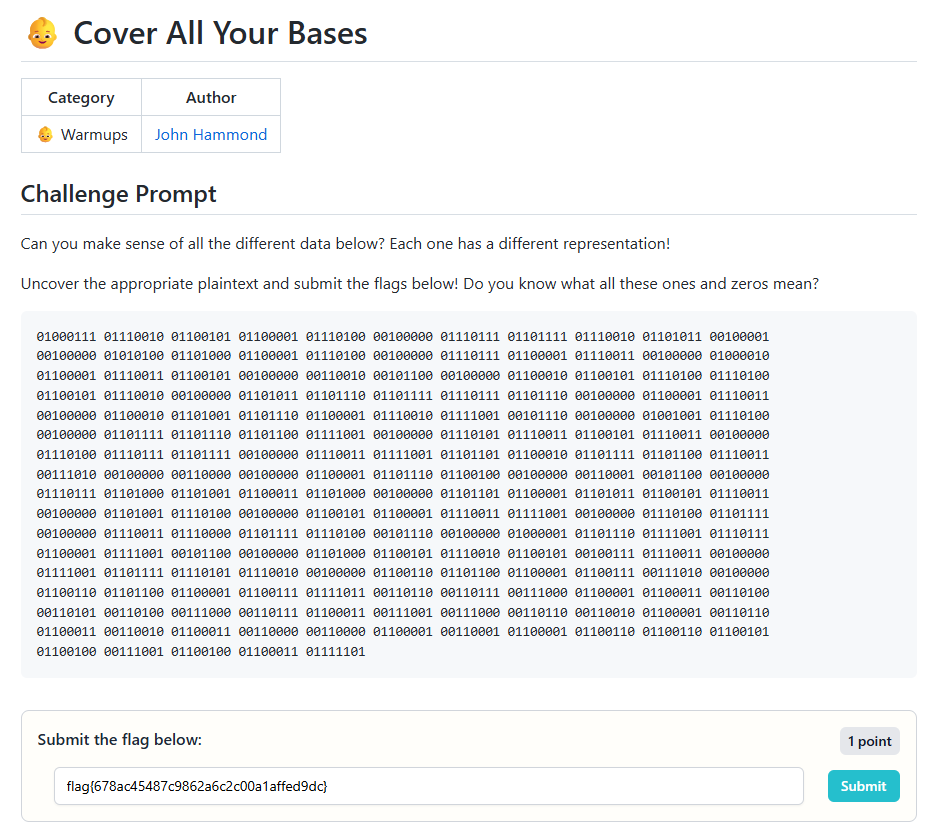Viewport: 942px width, 829px height.
Task: Select the Author table header
Action: (211, 97)
